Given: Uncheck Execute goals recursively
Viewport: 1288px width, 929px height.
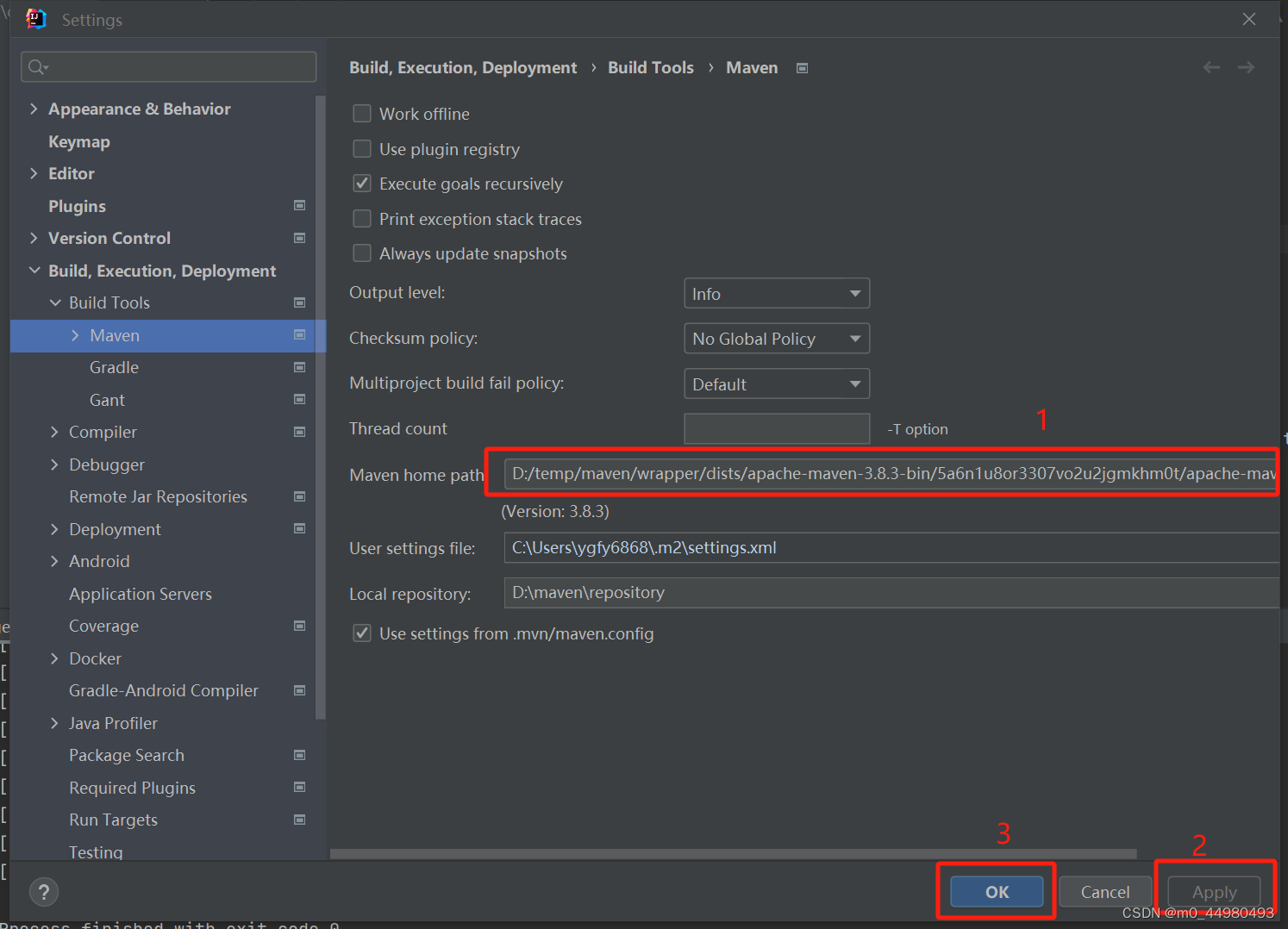Looking at the screenshot, I should click(x=362, y=184).
